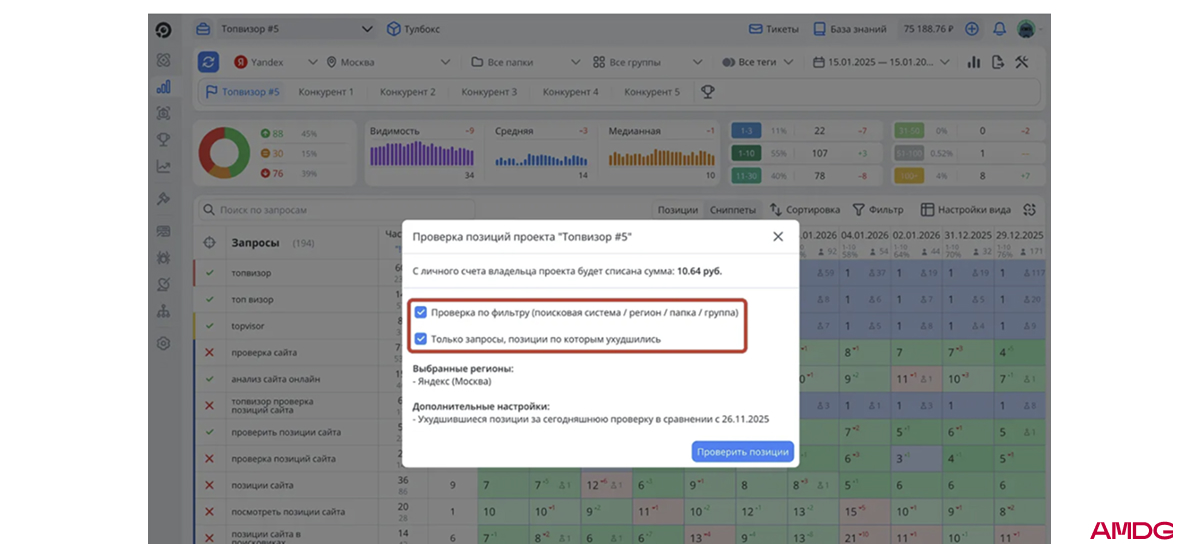1200x556 pixels.
Task: Click the export report file icon
Action: click(x=997, y=62)
